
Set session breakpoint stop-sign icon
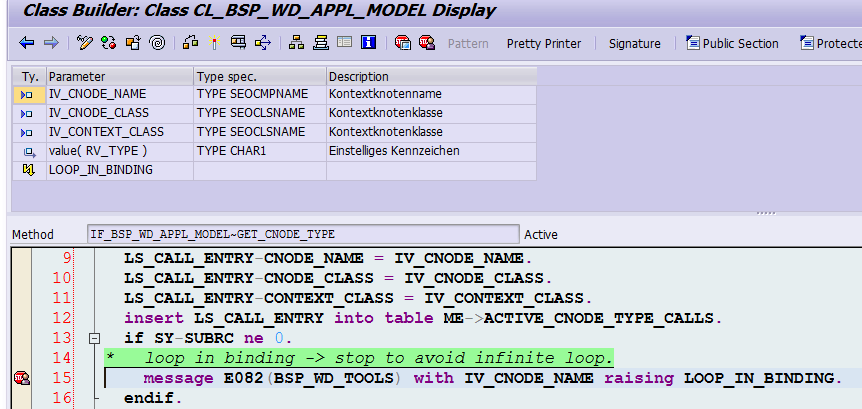click(403, 43)
